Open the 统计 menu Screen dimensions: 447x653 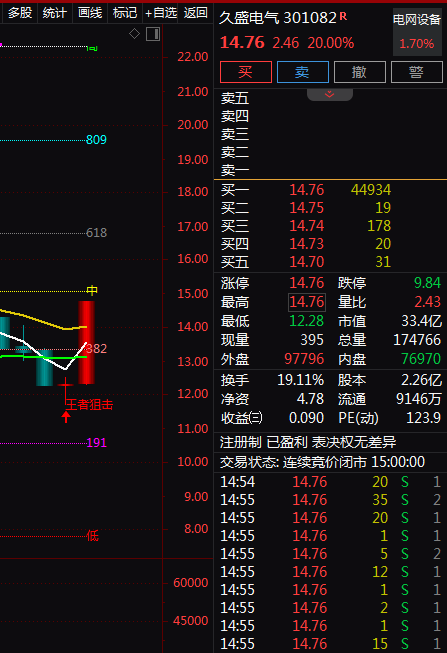55,13
